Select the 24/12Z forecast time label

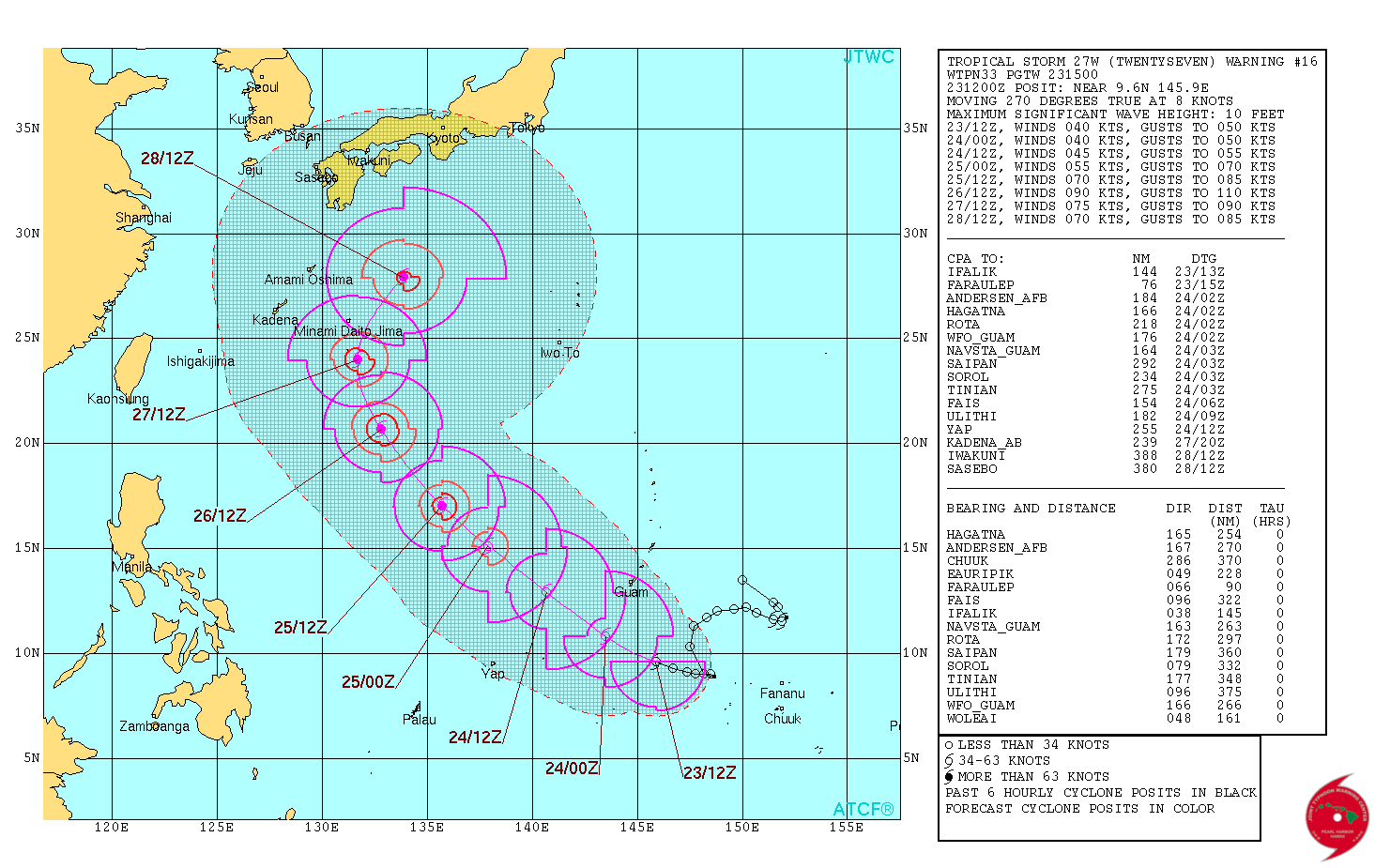pos(475,738)
